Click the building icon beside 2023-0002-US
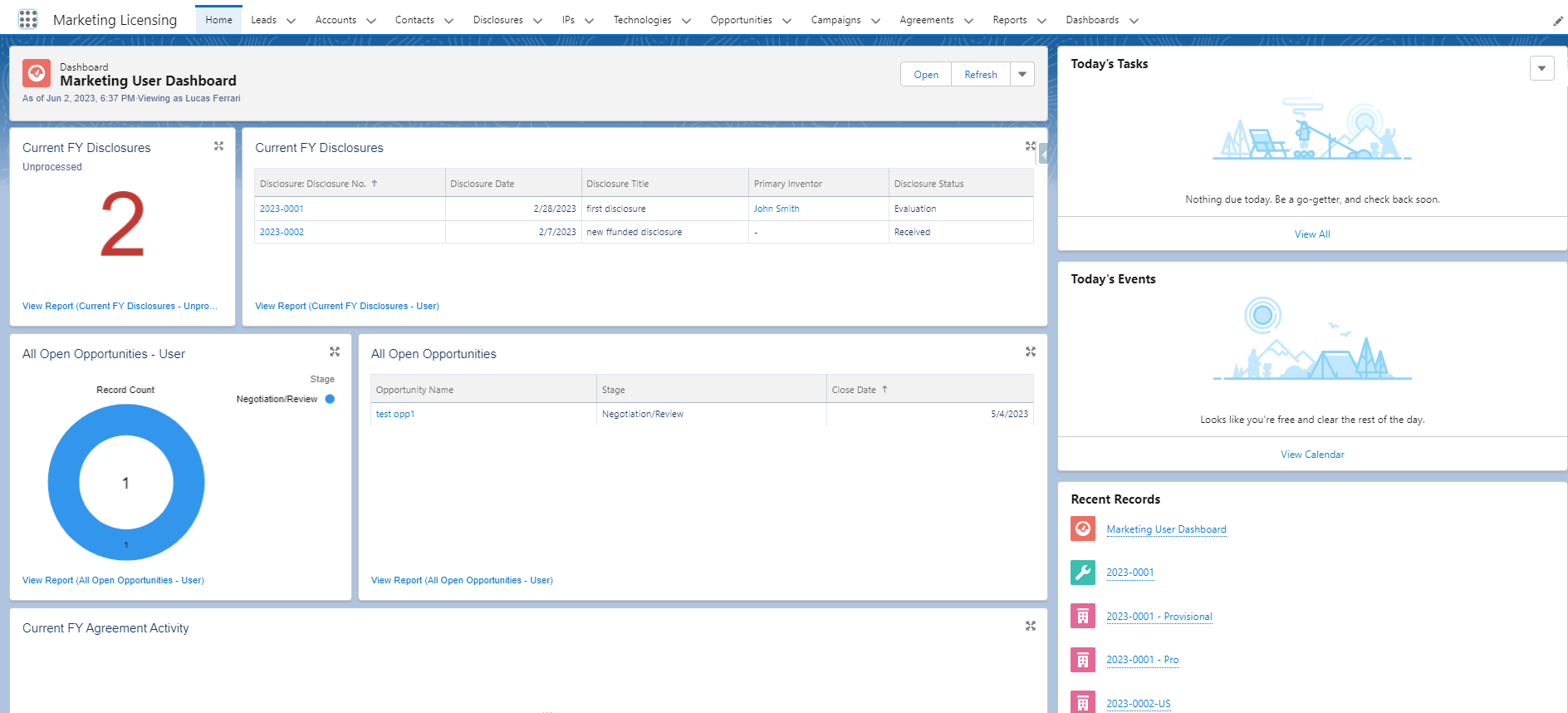 1083,703
